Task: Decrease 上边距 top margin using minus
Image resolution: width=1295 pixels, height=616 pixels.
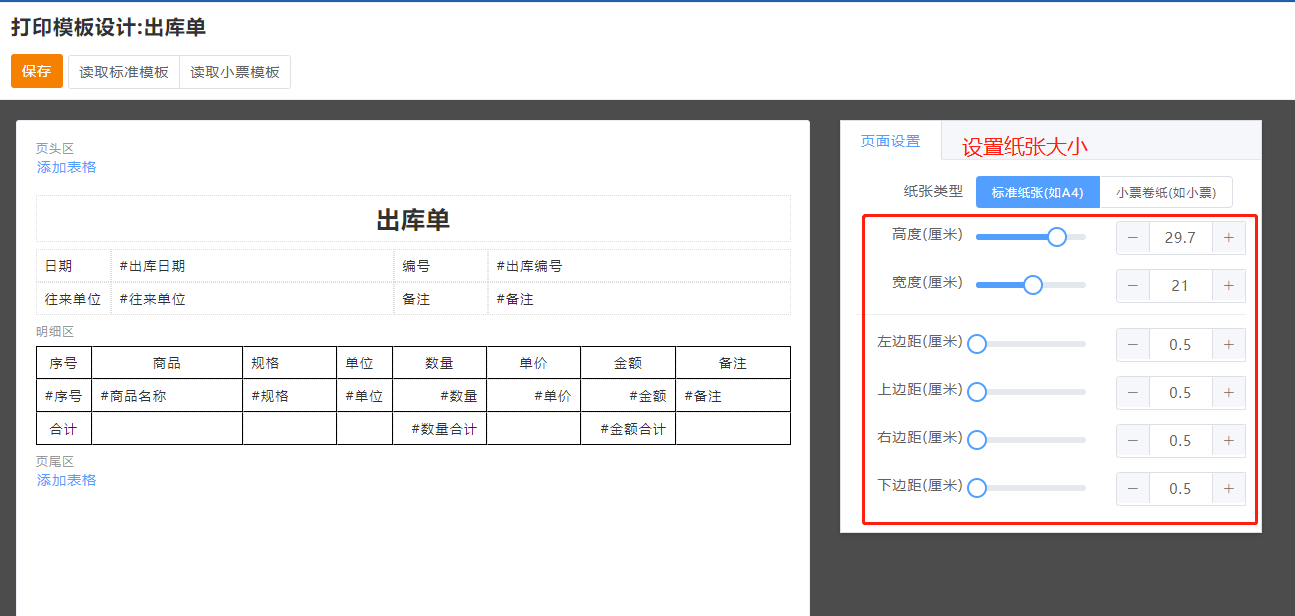Action: [x=1132, y=393]
